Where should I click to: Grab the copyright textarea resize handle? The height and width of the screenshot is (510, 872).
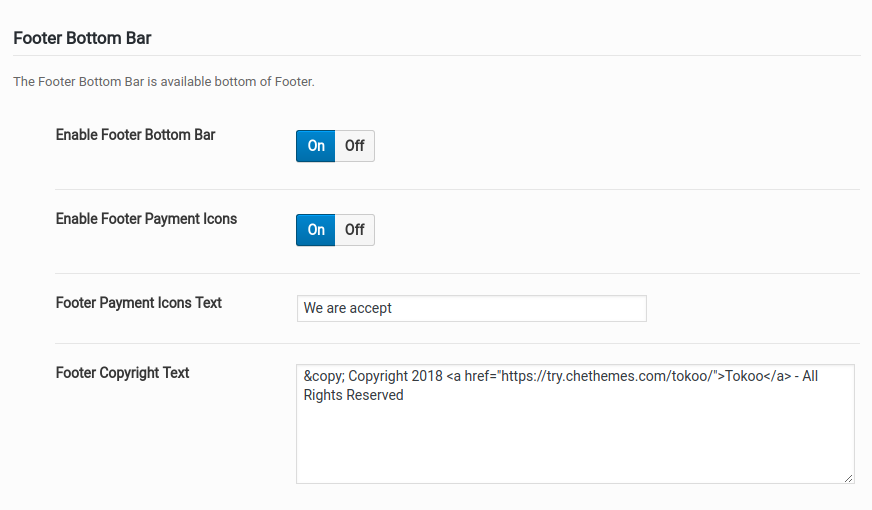tap(848, 478)
